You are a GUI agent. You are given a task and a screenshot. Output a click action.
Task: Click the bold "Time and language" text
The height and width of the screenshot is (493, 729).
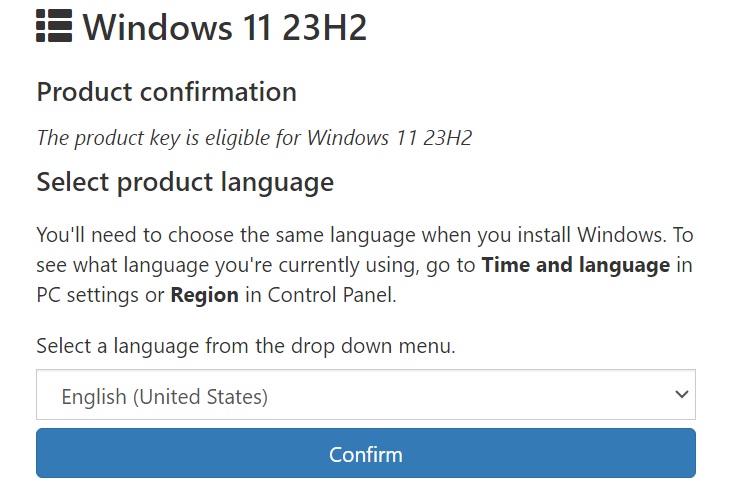click(575, 266)
